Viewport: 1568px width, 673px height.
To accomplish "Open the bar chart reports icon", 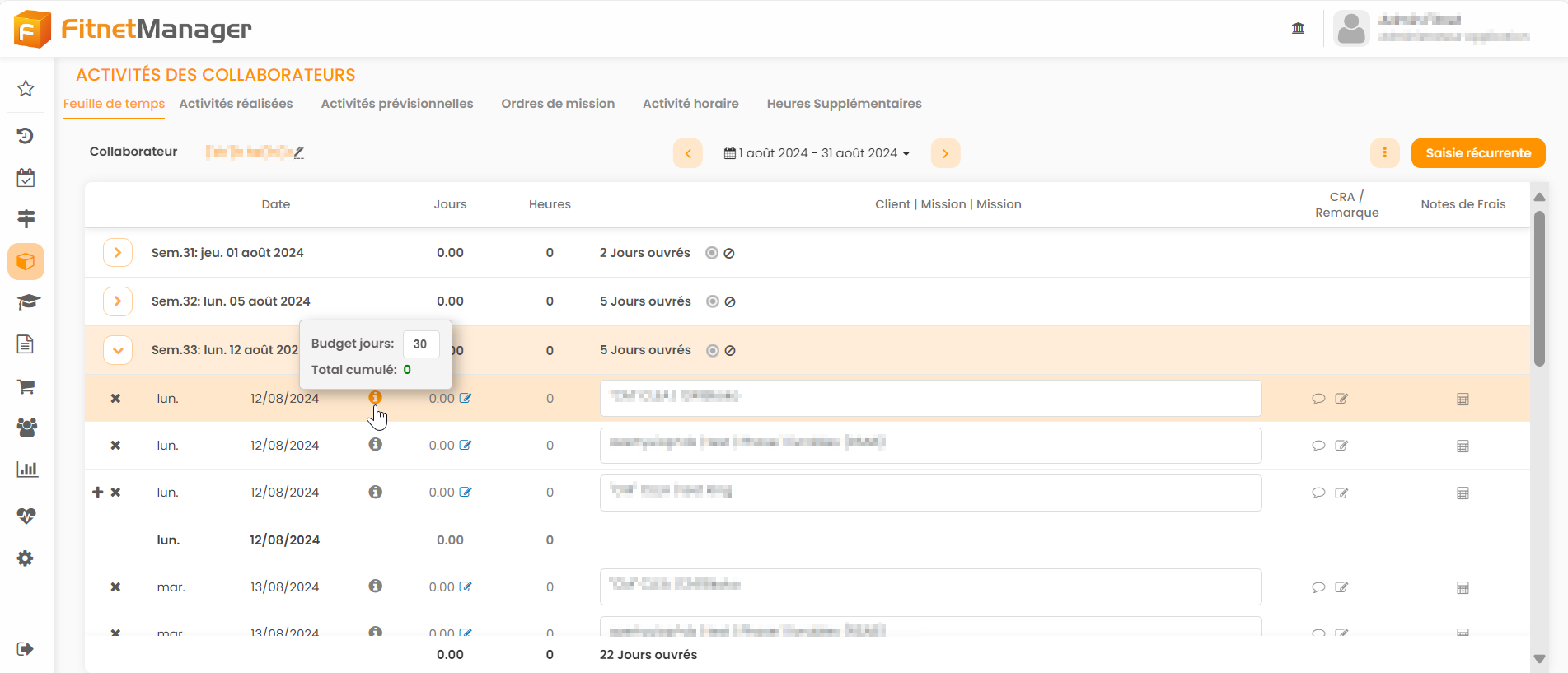I will click(26, 470).
